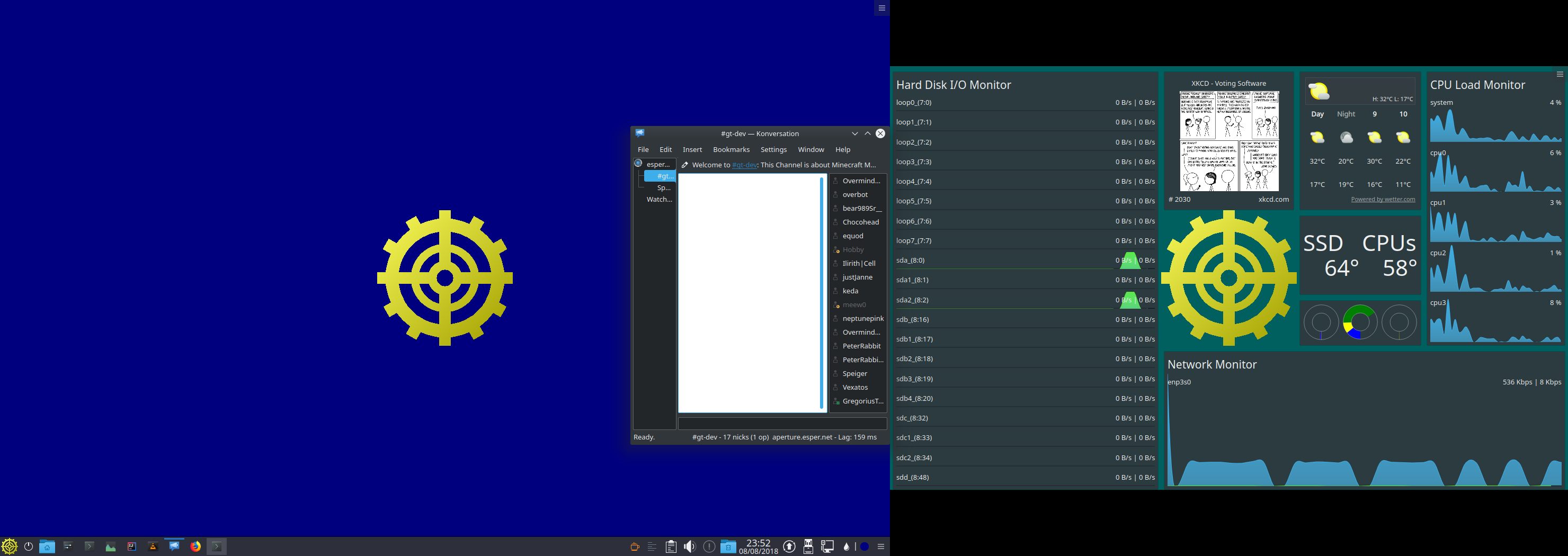Click the coffee cup tray icon
This screenshot has height=556, width=1568.
coord(634,546)
